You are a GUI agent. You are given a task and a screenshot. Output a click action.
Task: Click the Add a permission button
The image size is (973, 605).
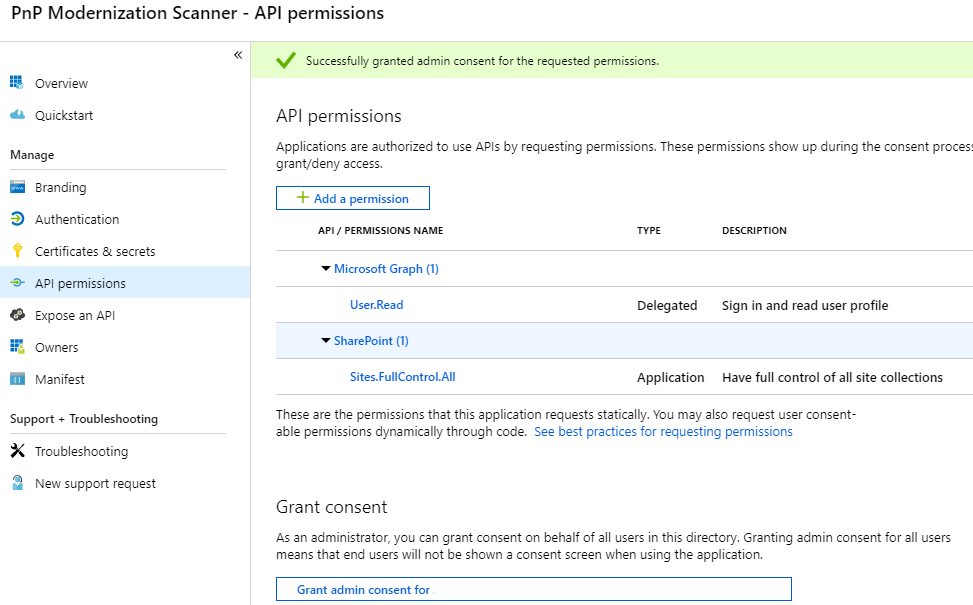point(352,198)
